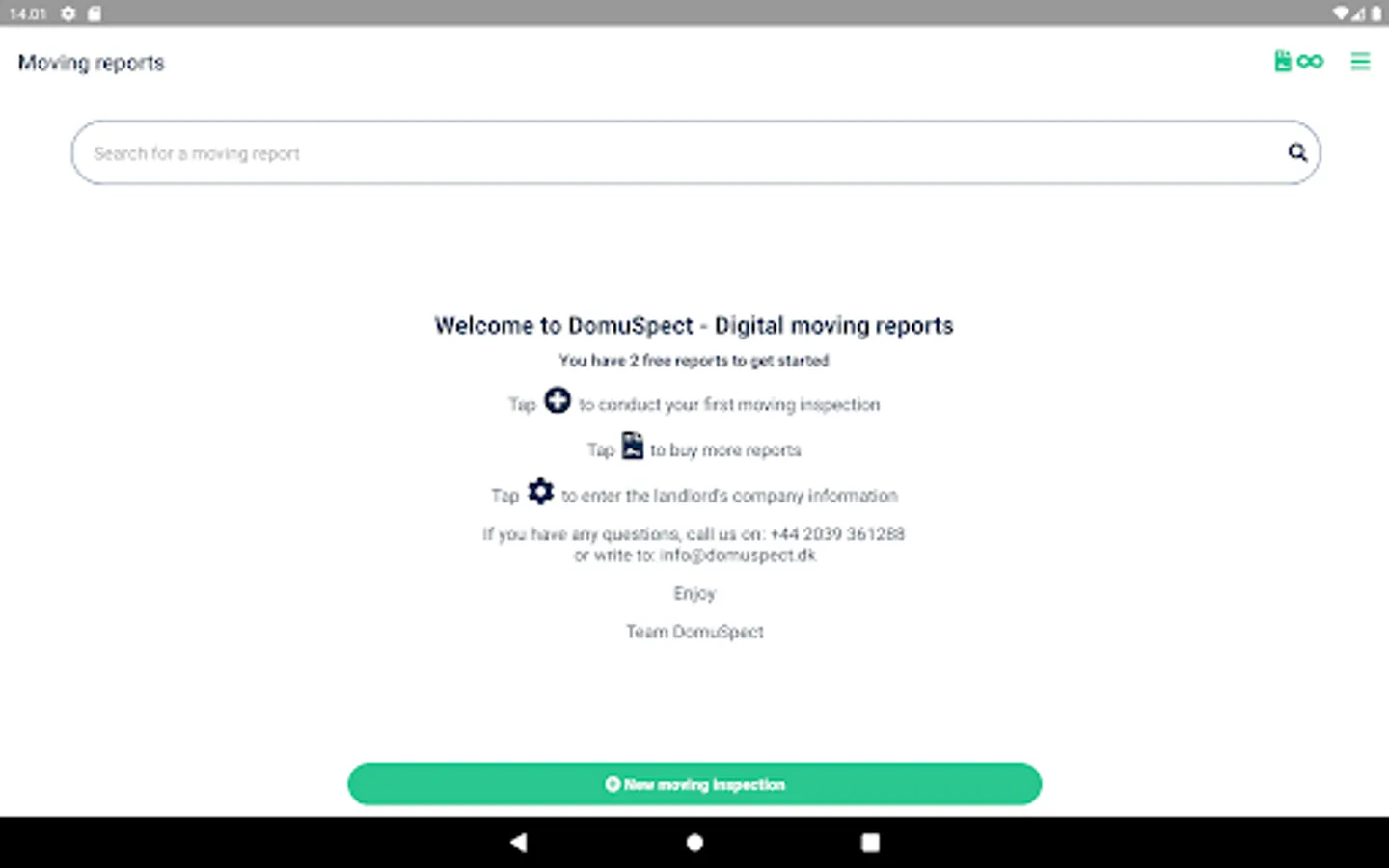
Task: Start a New moving inspection
Action: click(694, 784)
